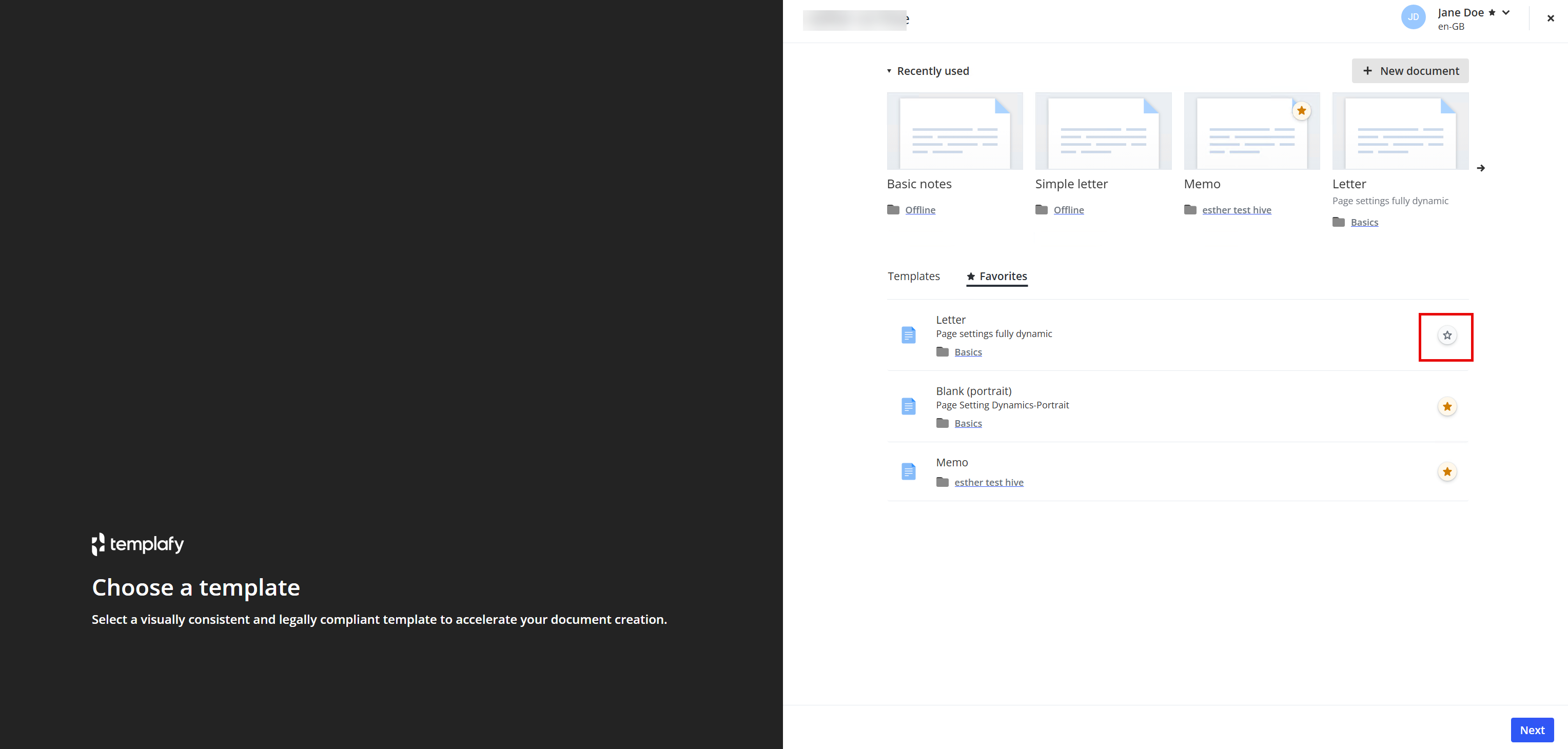Toggle the star on Memo thumbnail
The height and width of the screenshot is (749, 1568).
1301,111
